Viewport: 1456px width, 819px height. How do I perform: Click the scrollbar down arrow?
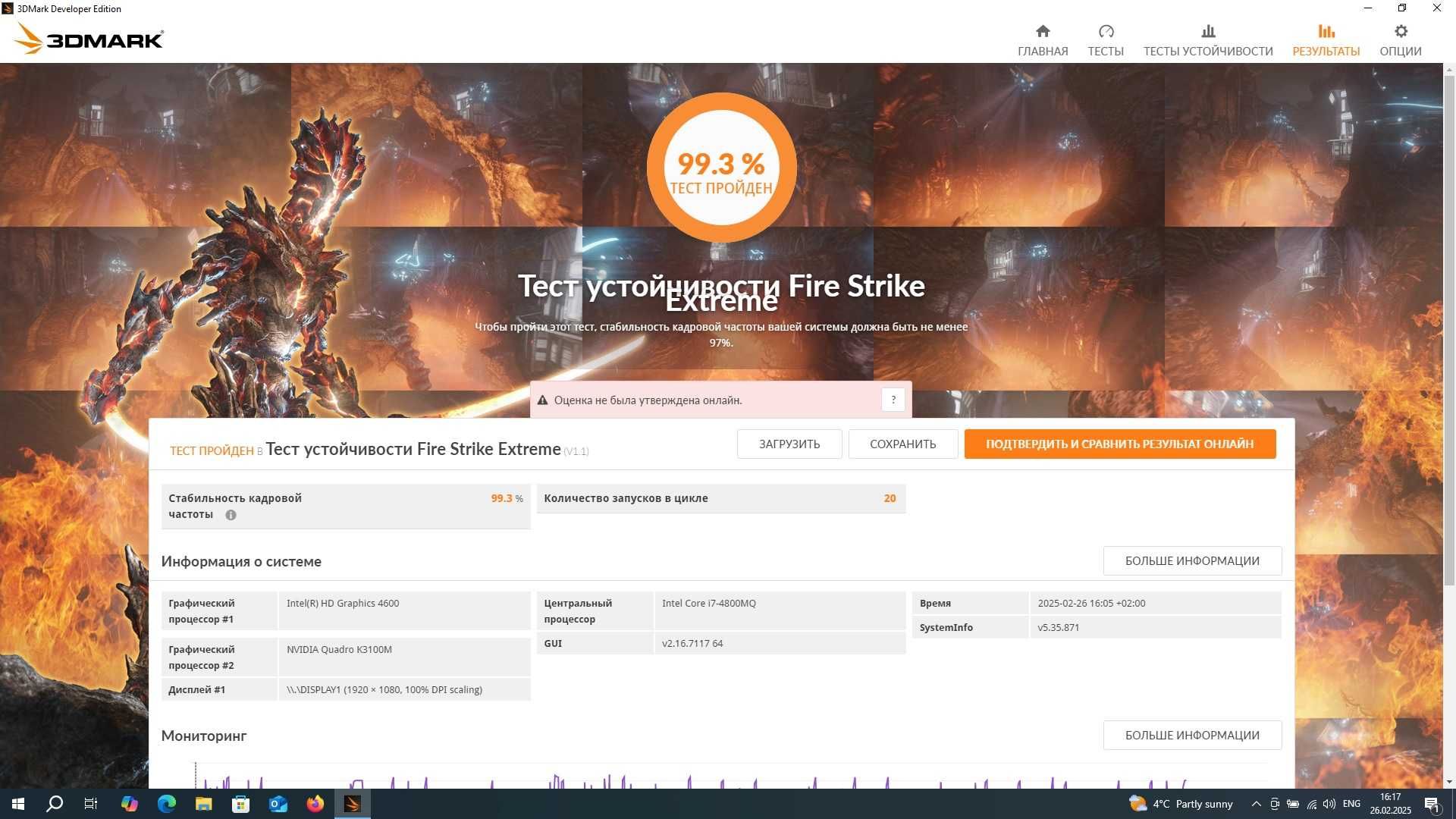1449,782
